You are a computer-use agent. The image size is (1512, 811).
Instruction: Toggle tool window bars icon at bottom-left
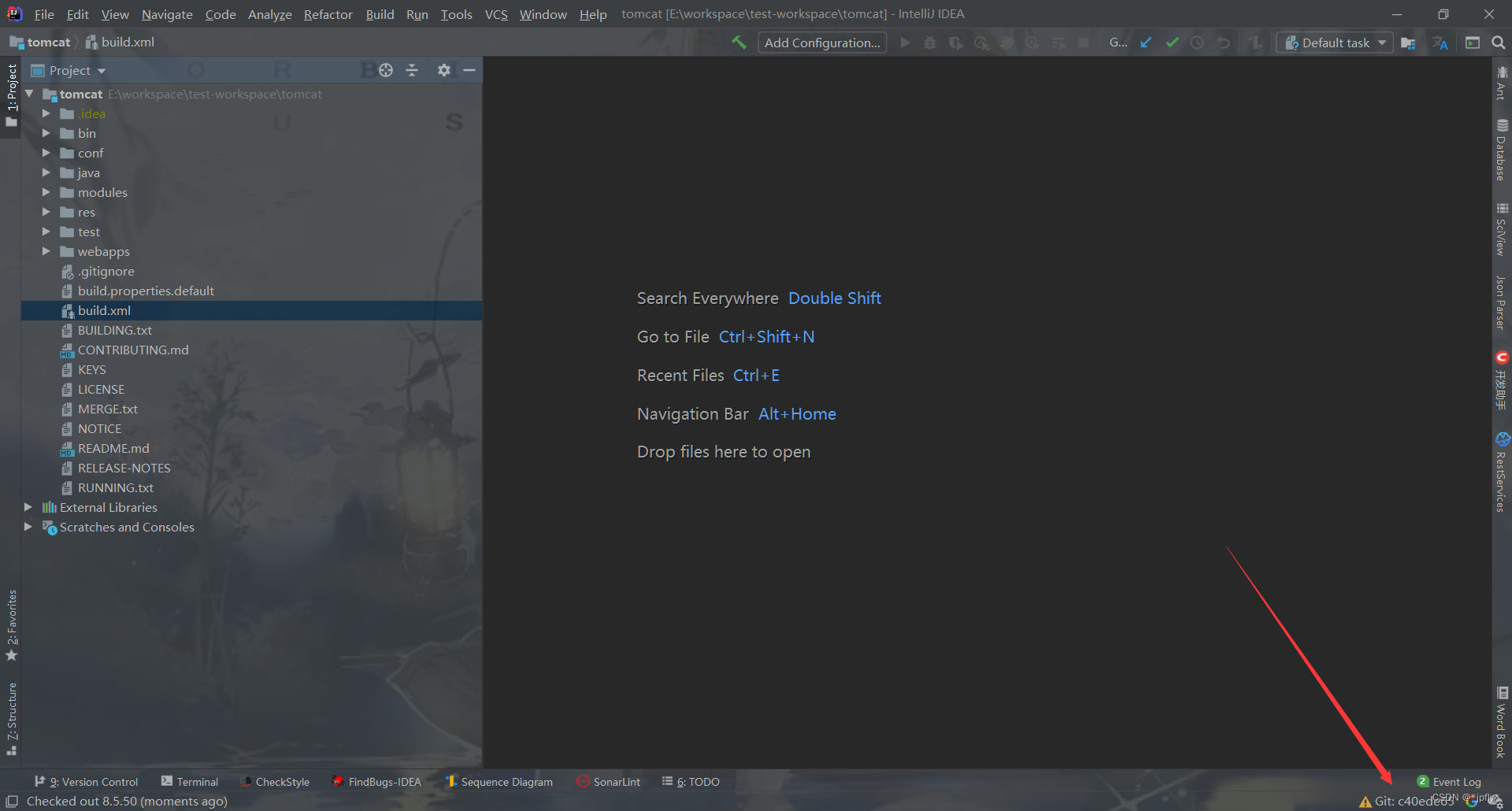(x=12, y=801)
